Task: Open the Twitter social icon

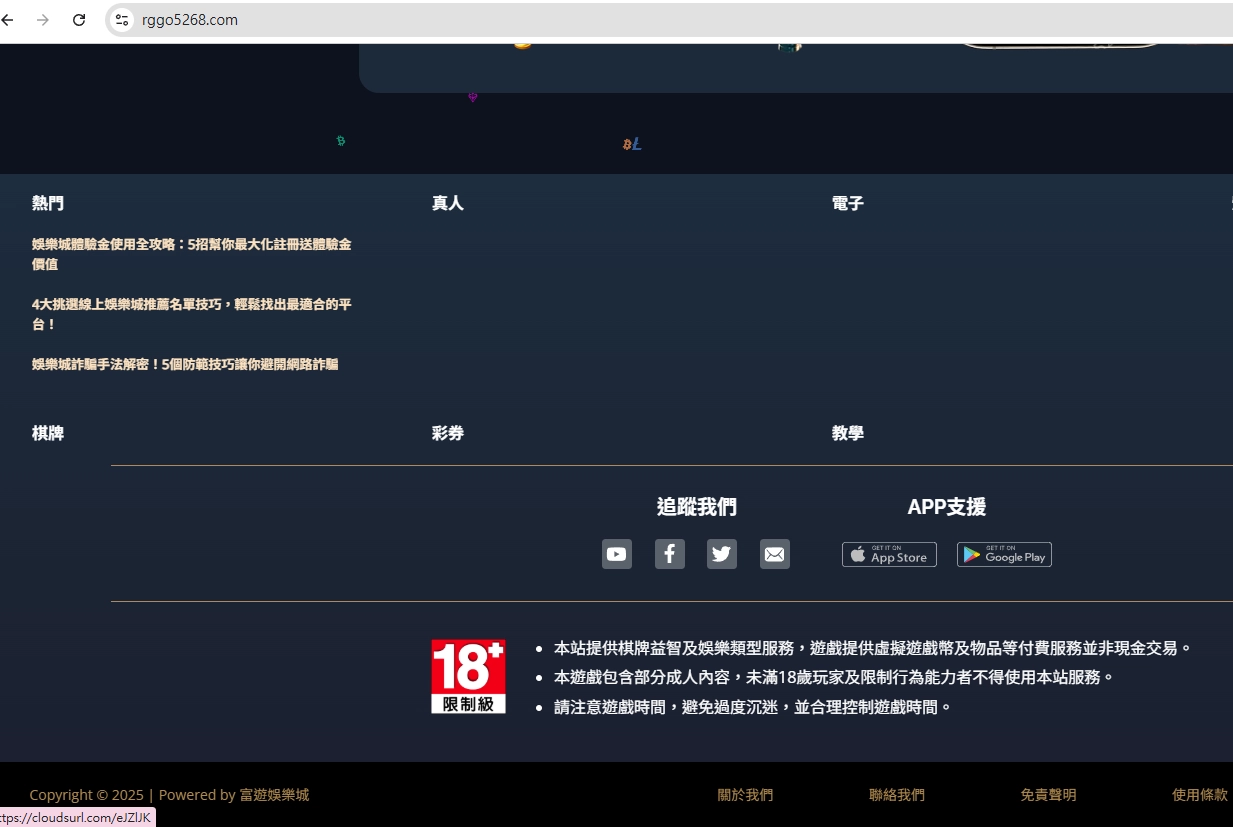Action: 721,554
